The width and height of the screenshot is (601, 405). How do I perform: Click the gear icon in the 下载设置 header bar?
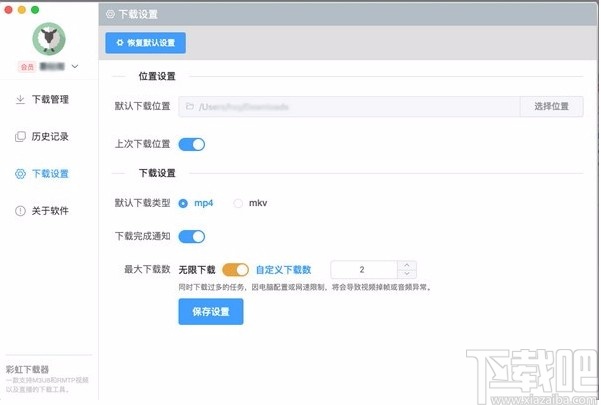pyautogui.click(x=110, y=14)
